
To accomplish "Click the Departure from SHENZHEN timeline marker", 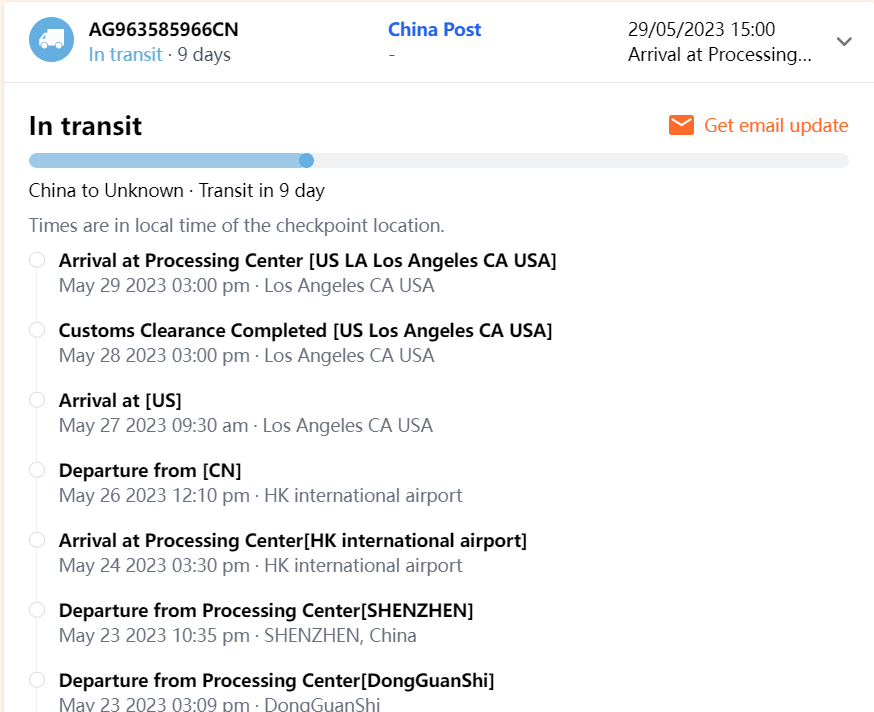I will click(x=37, y=610).
